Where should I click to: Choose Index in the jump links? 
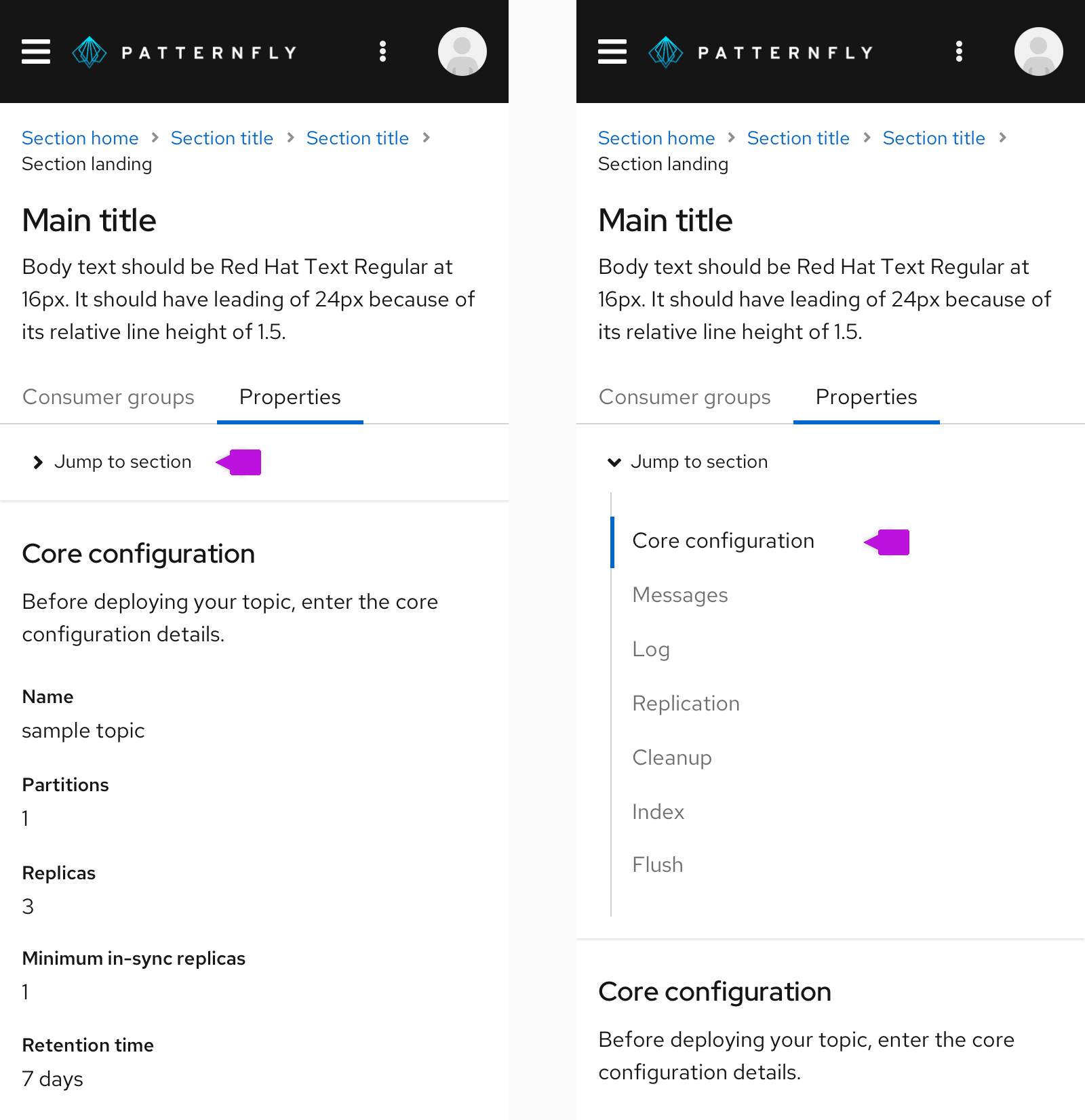point(658,812)
